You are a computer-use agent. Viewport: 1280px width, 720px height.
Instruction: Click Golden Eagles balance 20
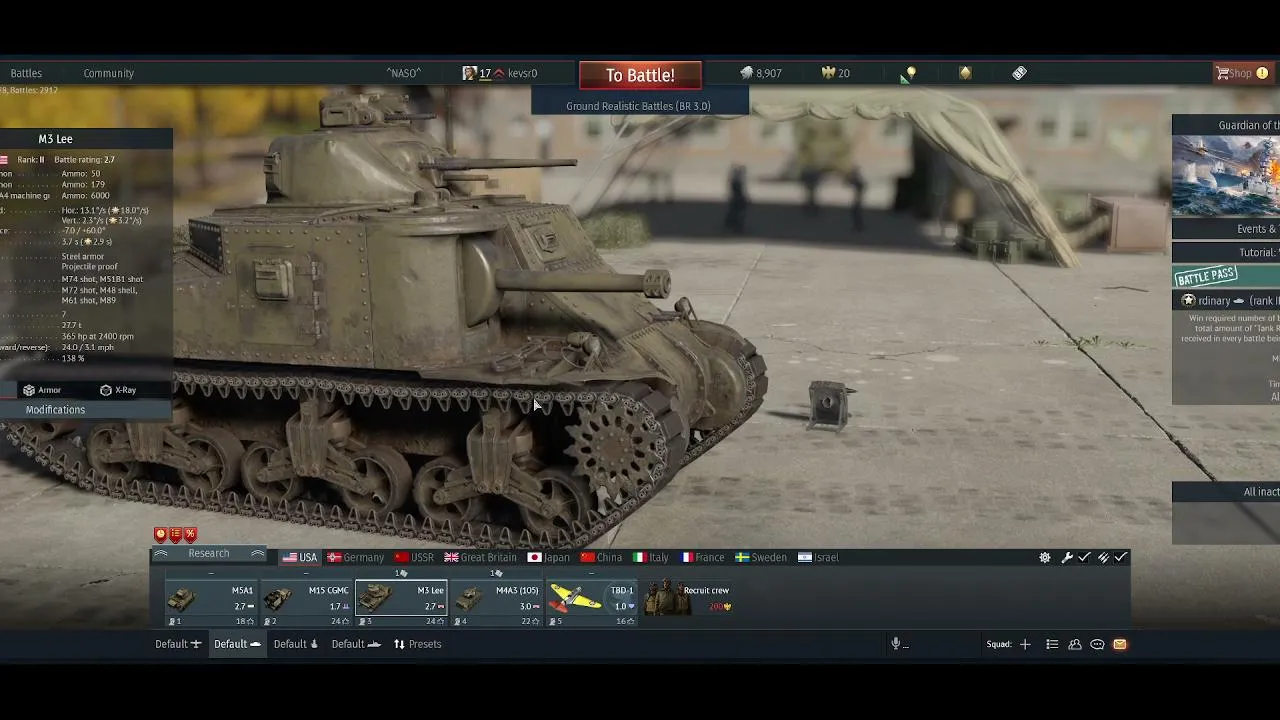coord(836,73)
